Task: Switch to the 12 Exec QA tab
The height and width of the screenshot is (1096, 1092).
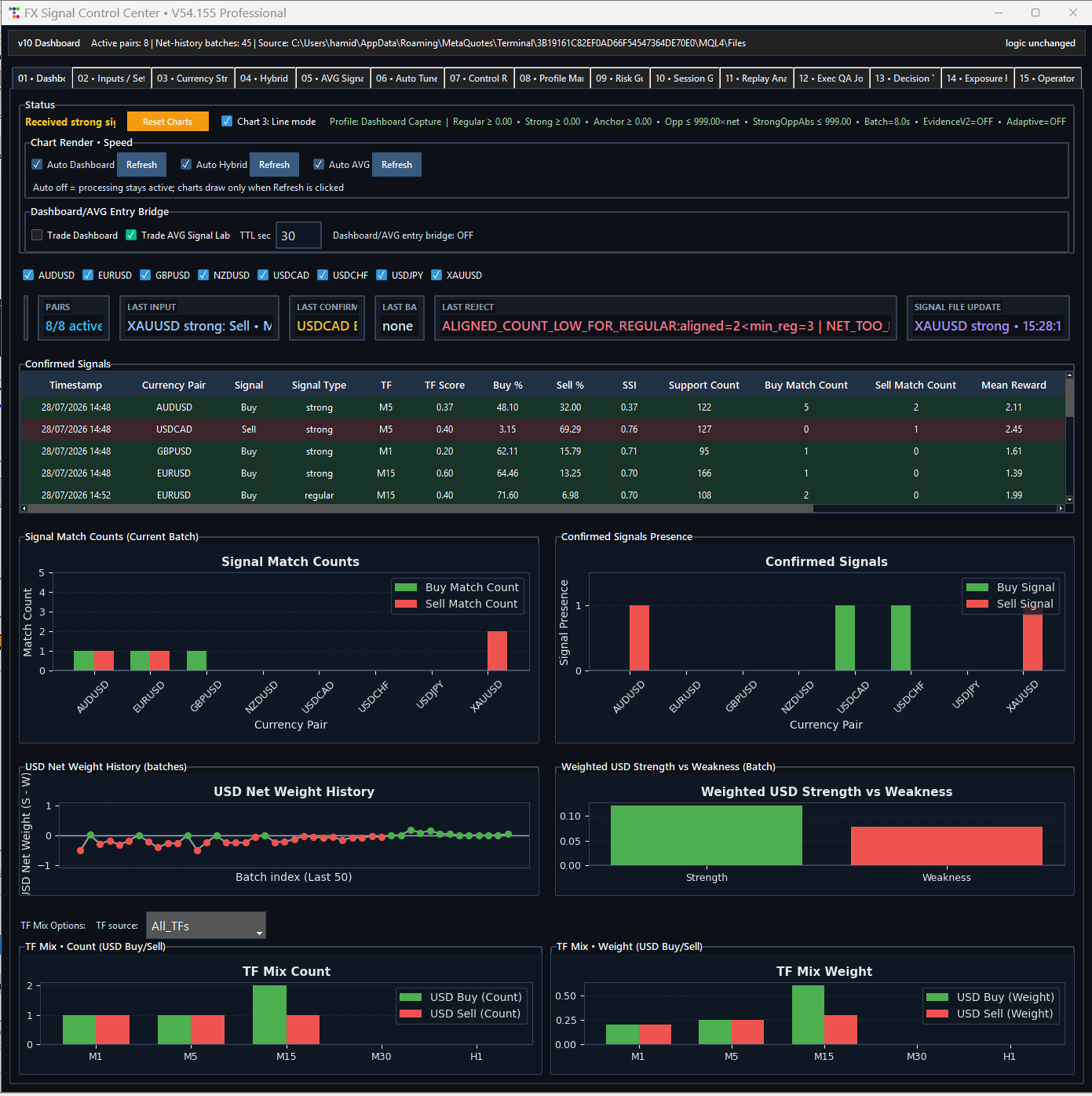Action: pos(831,79)
